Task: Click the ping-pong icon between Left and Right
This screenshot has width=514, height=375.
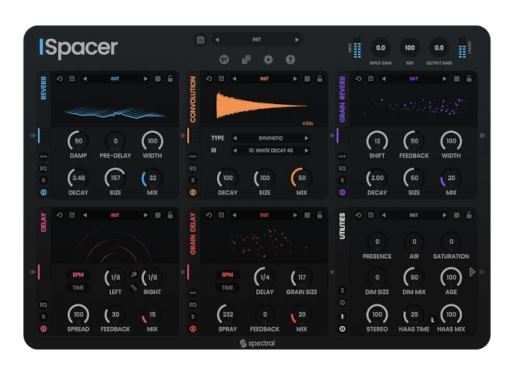Action: coord(134,274)
